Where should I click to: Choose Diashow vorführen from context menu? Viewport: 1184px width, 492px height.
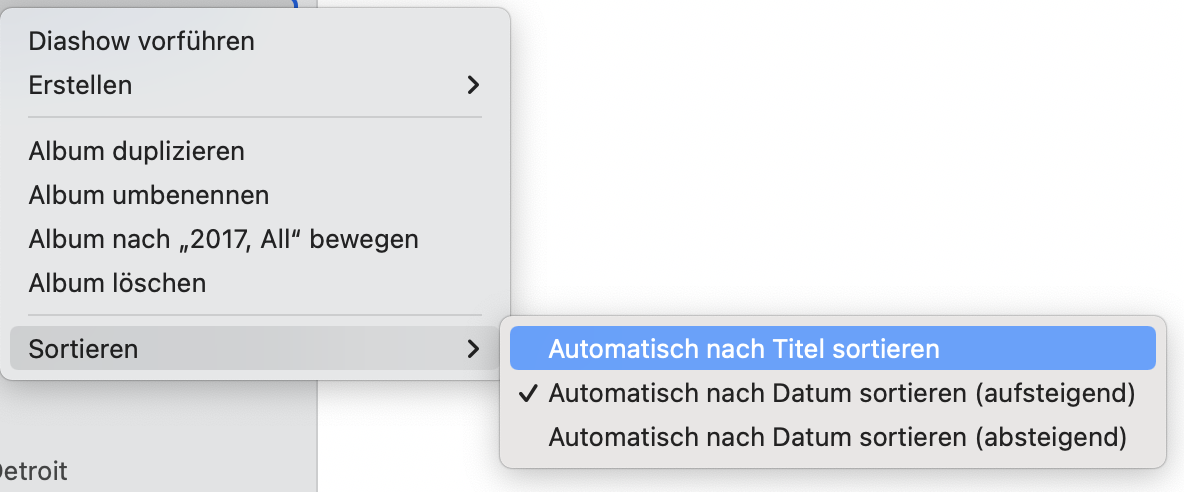click(x=142, y=42)
